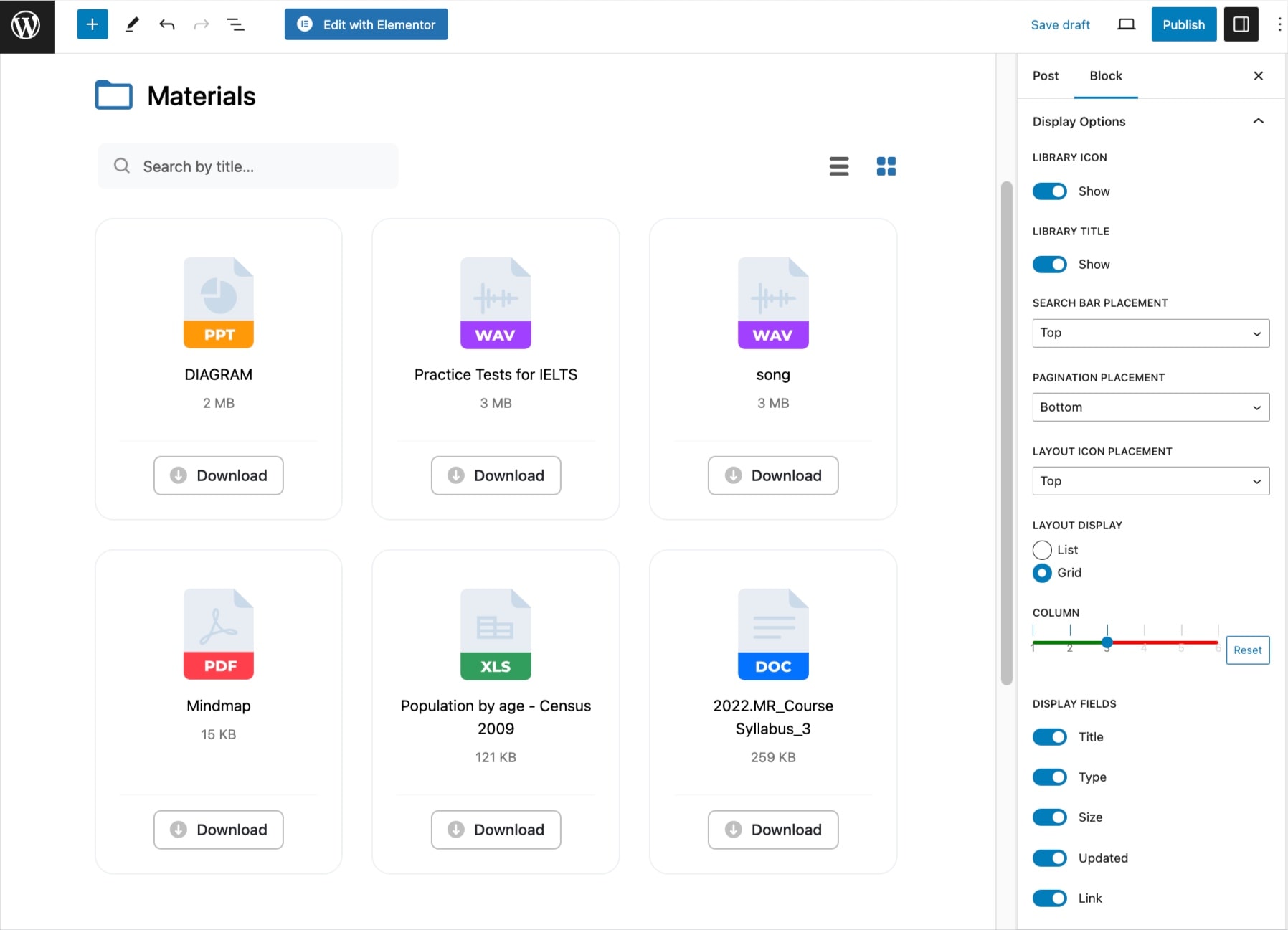Open Search Bar Placement dropdown
1288x930 pixels.
[x=1150, y=333]
